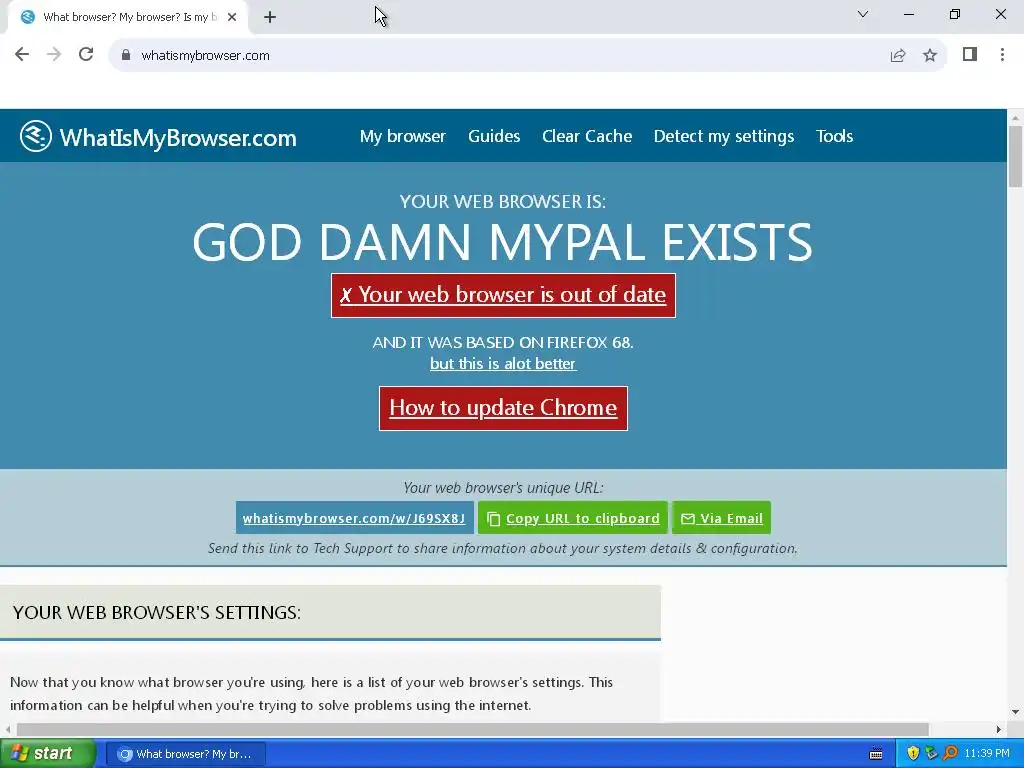This screenshot has height=768, width=1024.
Task: Go back with the browser back arrow
Action: [22, 54]
